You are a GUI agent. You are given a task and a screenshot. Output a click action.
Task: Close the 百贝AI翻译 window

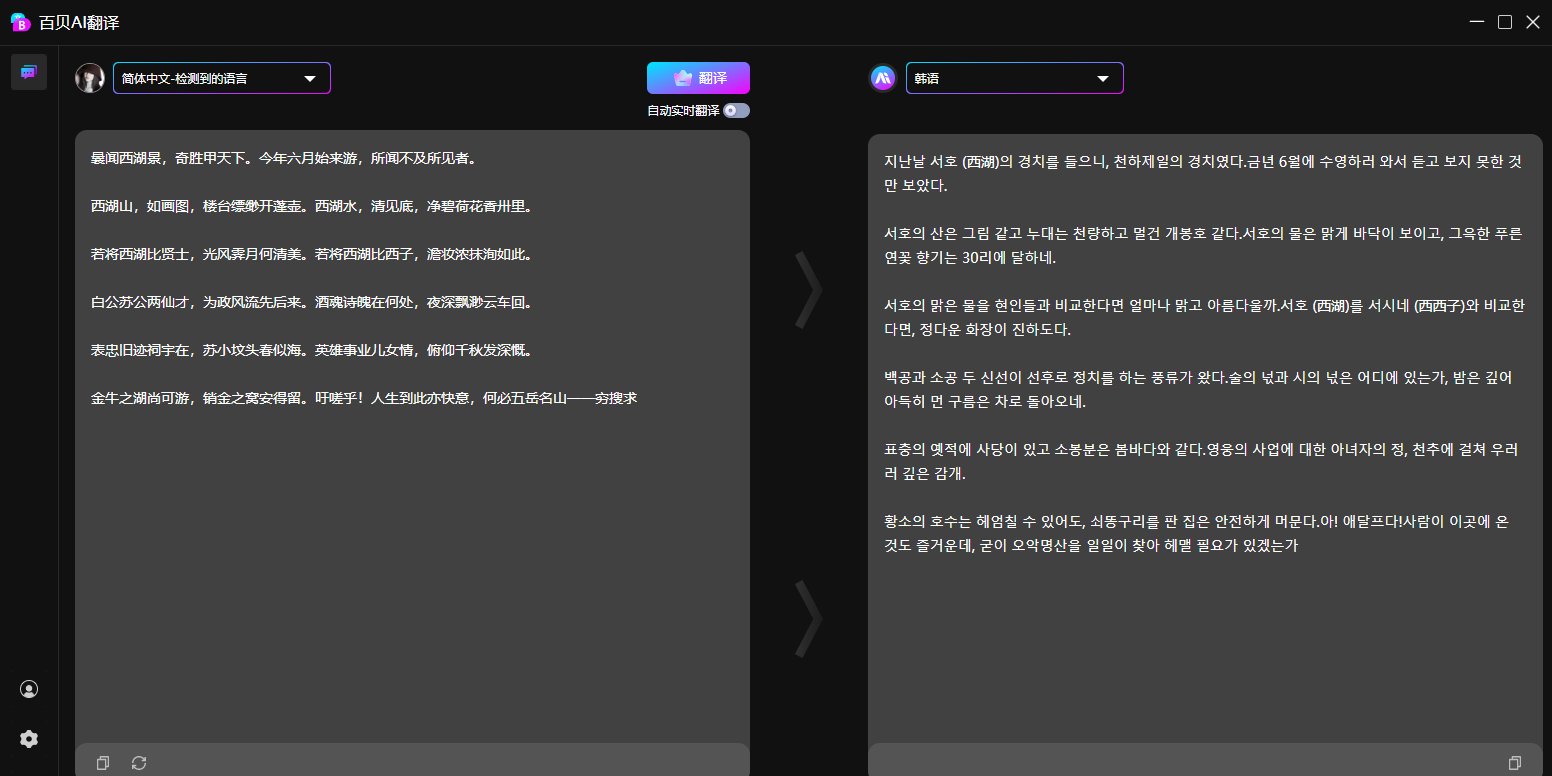click(x=1533, y=22)
